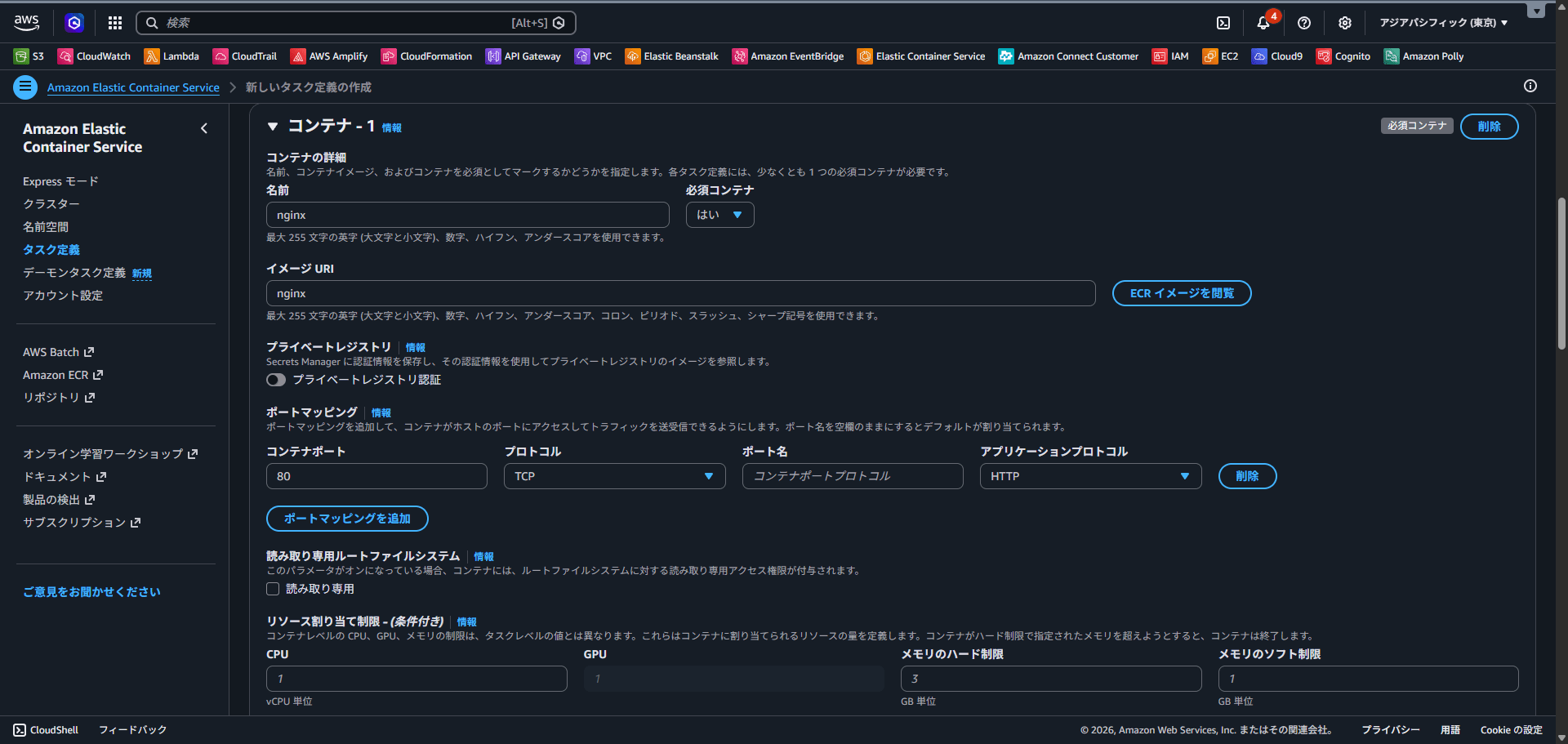The image size is (1568, 744).
Task: Go to タスク定義 in sidebar
Action: [51, 250]
